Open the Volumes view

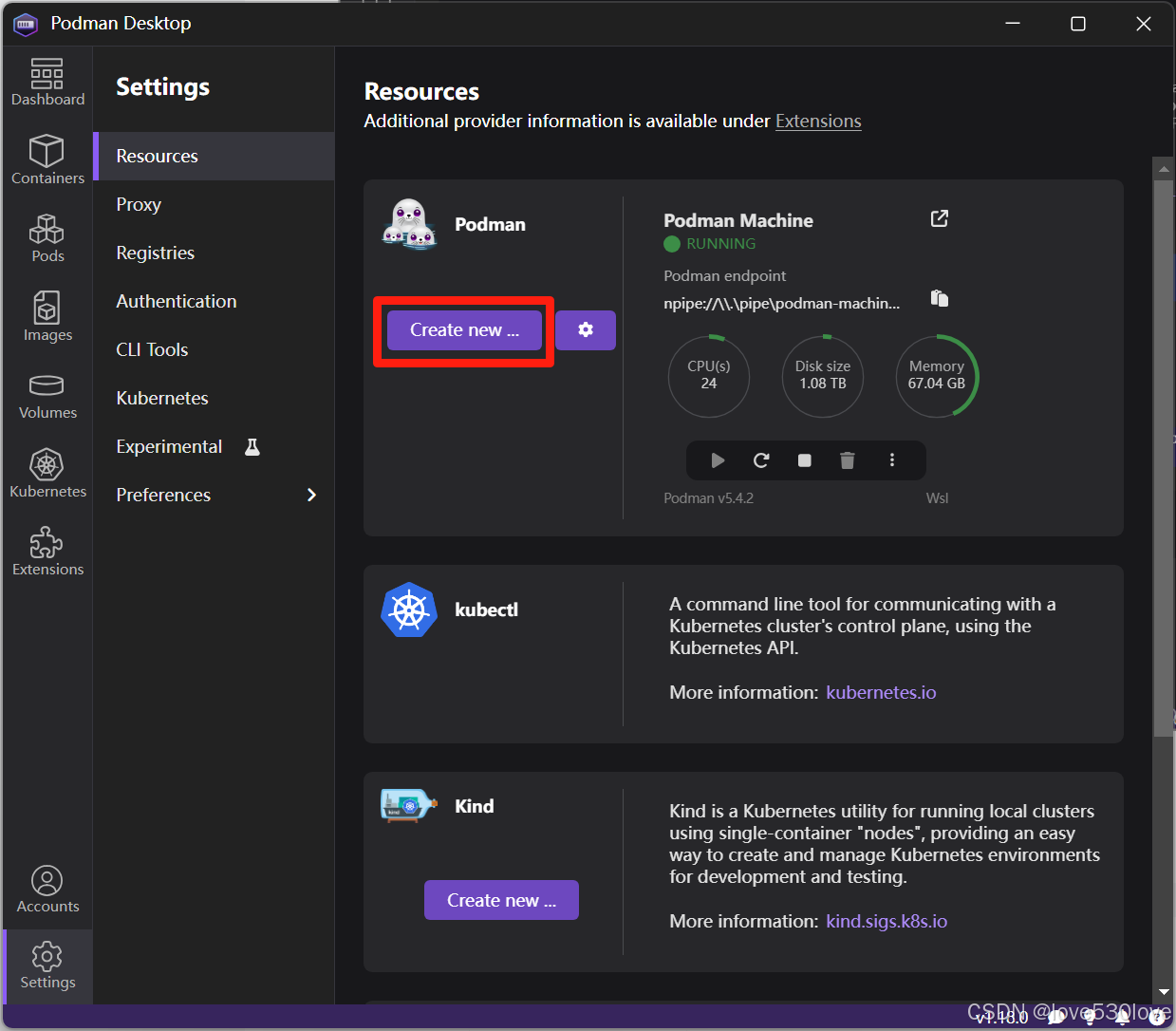coord(47,396)
